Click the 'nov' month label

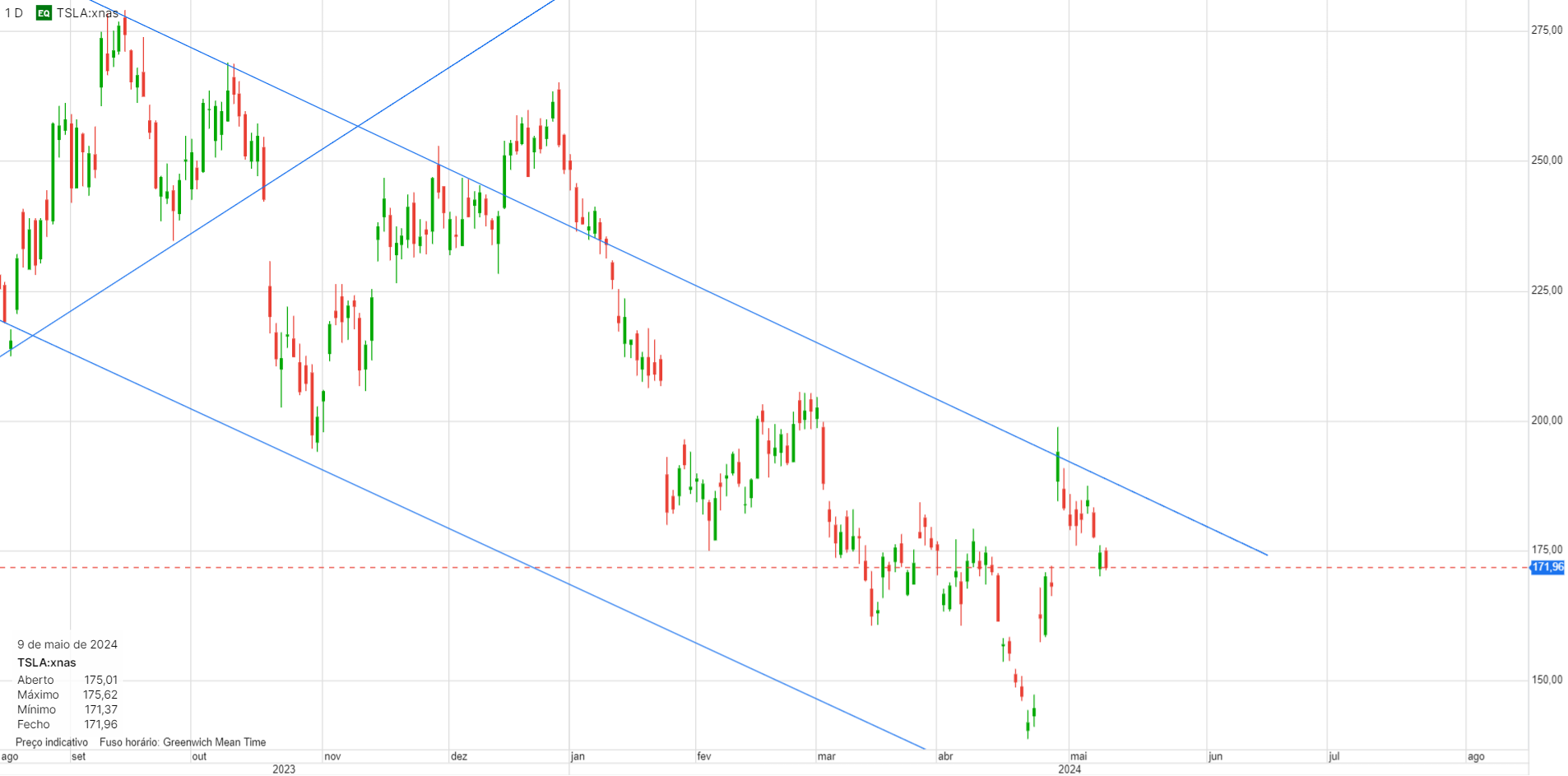pos(332,756)
